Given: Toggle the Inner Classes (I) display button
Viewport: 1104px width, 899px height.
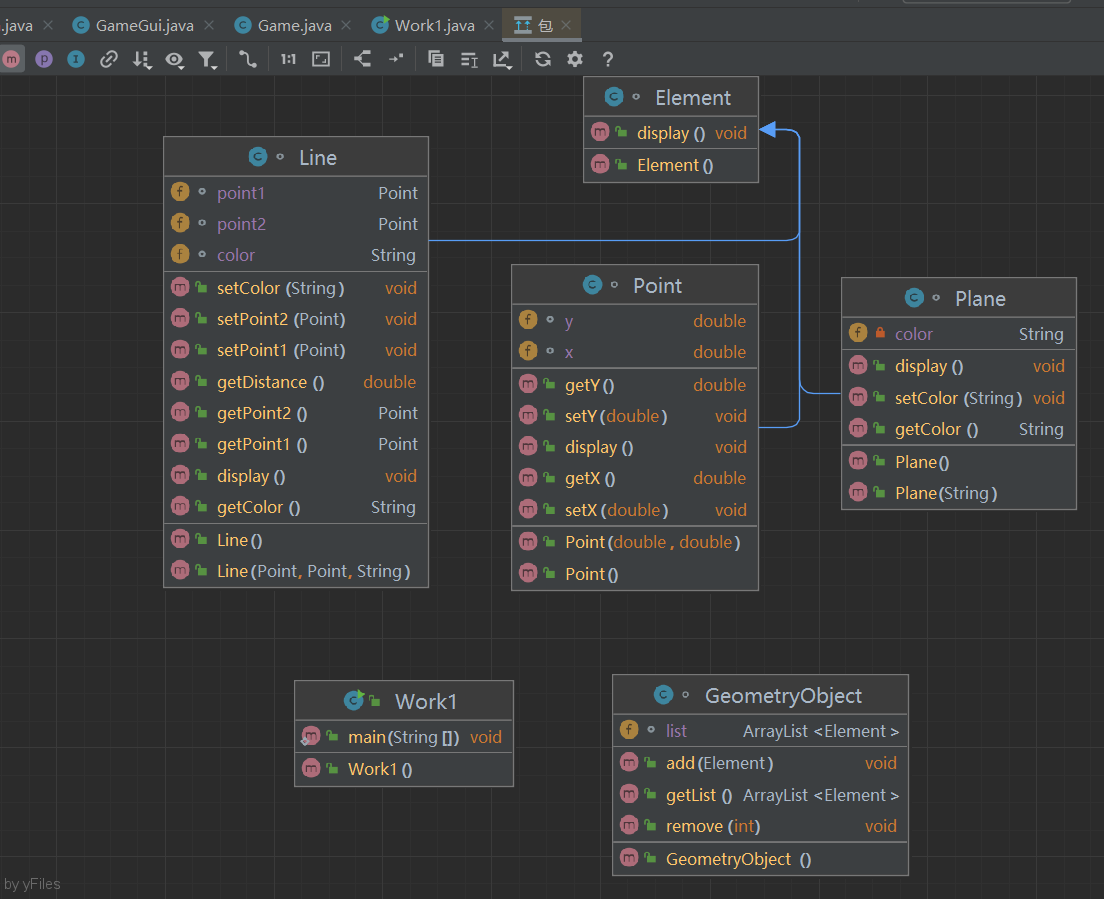Looking at the screenshot, I should click(76, 59).
